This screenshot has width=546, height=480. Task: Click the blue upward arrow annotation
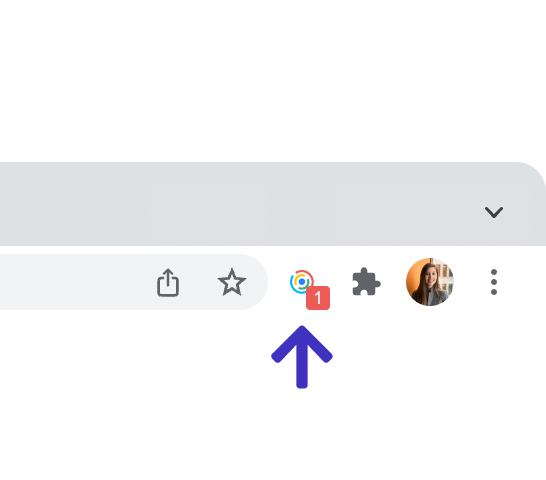[302, 357]
